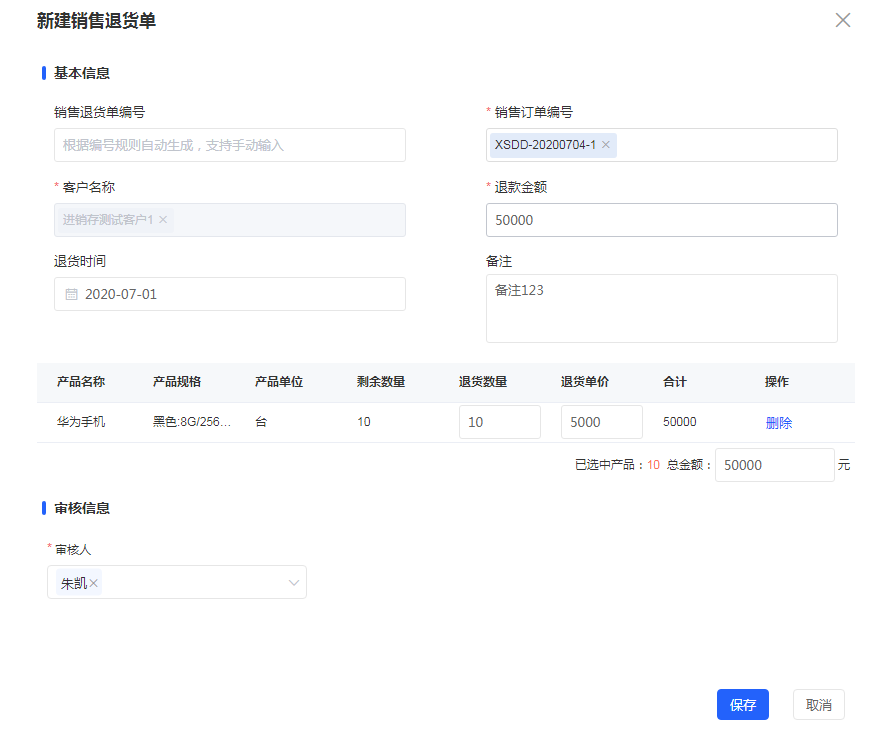Cancel the form with 取消
872x730 pixels.
tap(819, 705)
